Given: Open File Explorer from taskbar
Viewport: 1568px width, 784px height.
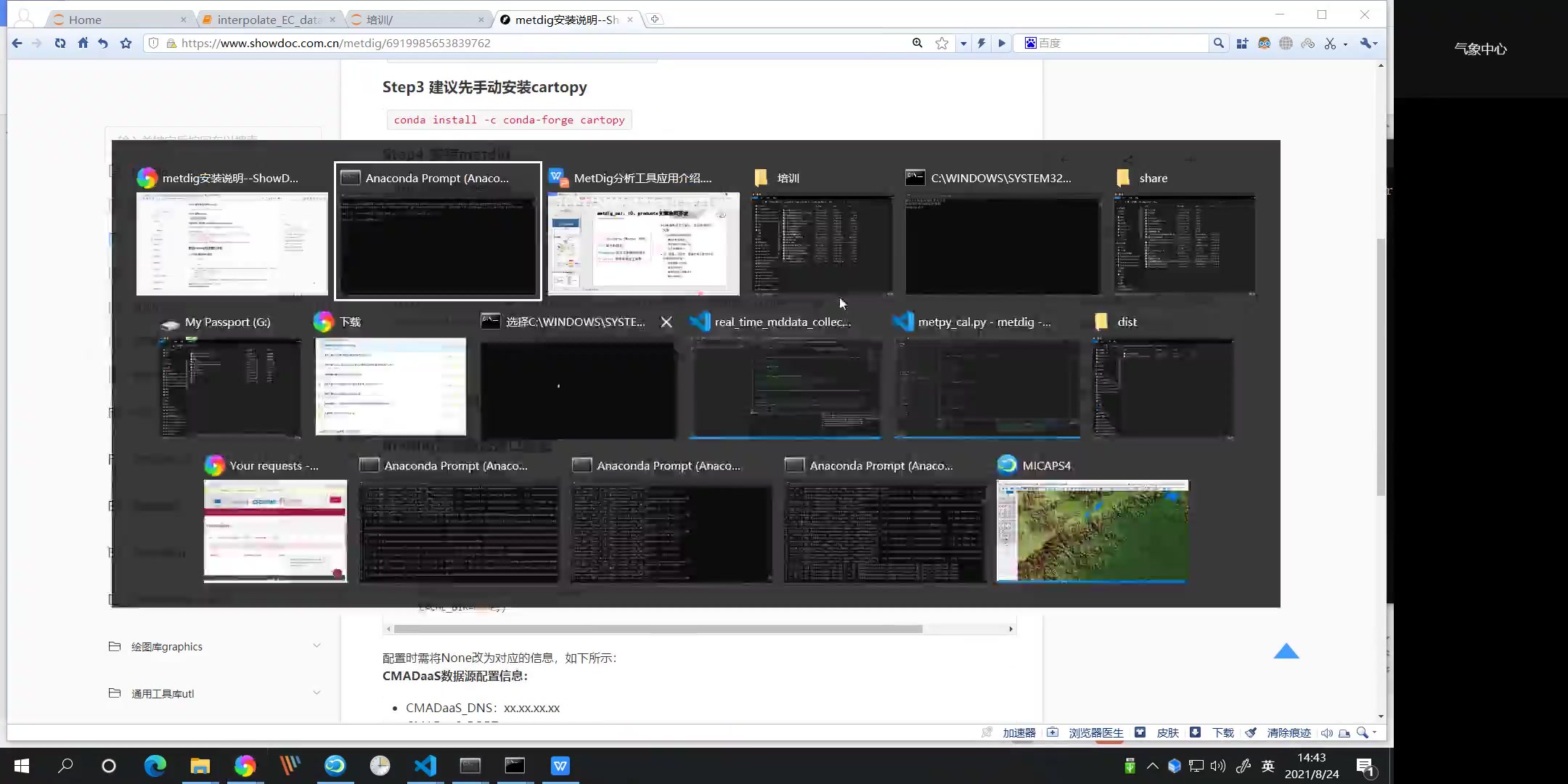Looking at the screenshot, I should click(x=200, y=766).
